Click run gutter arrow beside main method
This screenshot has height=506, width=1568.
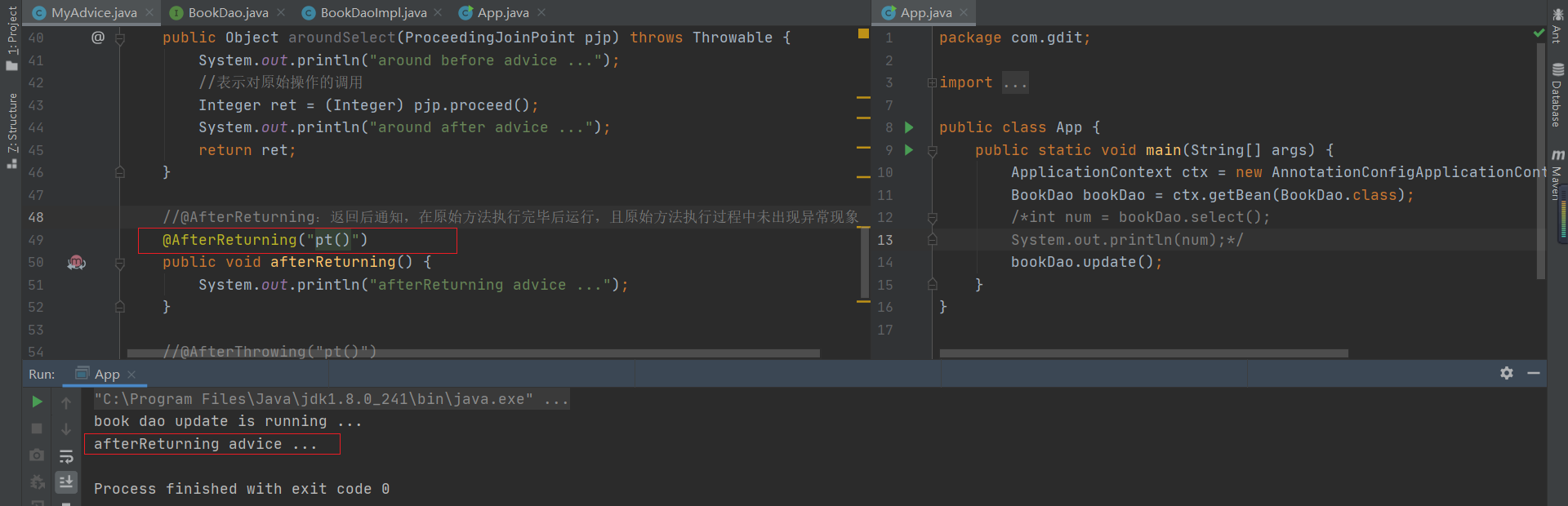(x=909, y=150)
